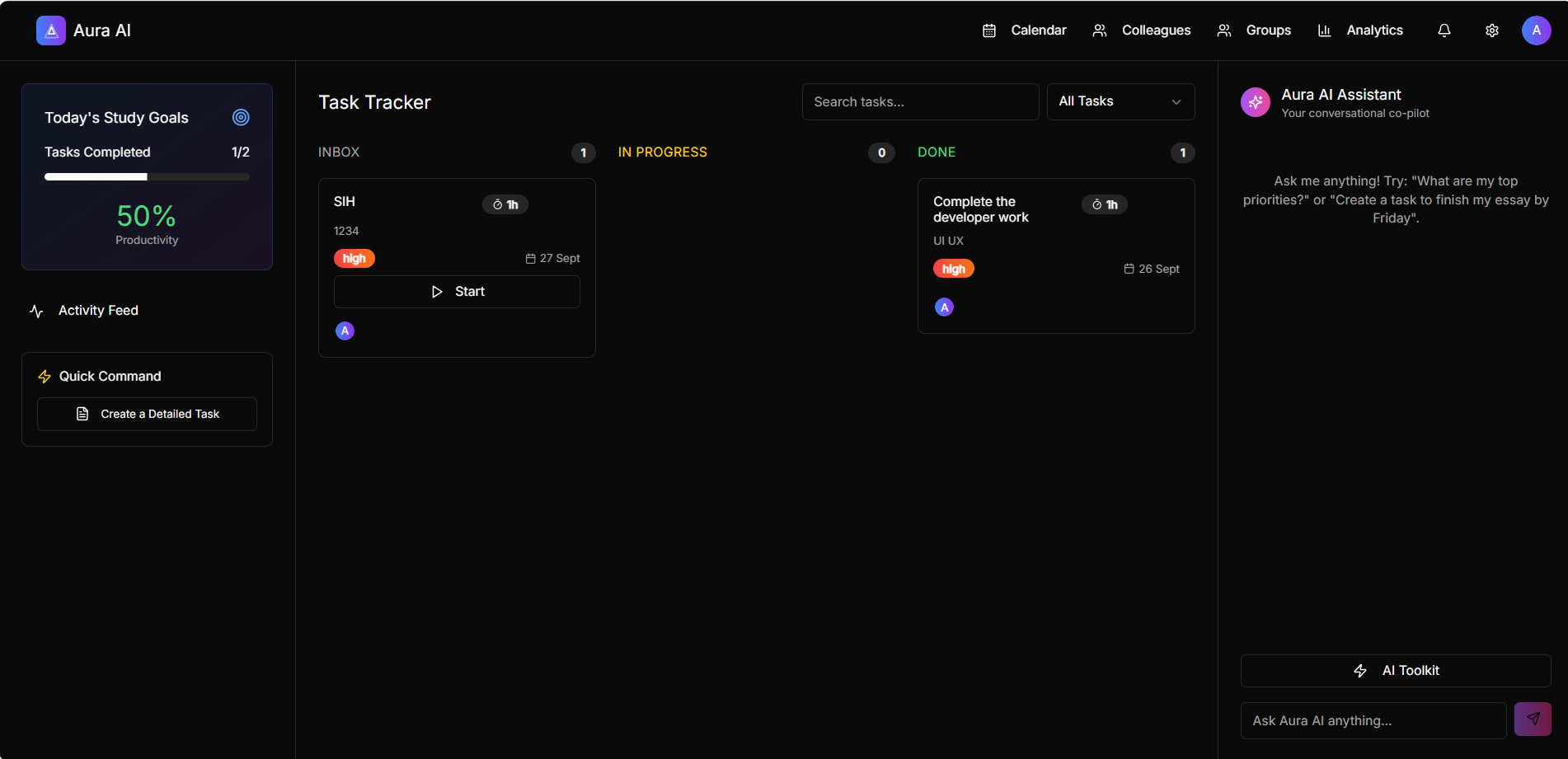The height and width of the screenshot is (759, 1568).
Task: Click the notifications bell icon
Action: point(1444,30)
